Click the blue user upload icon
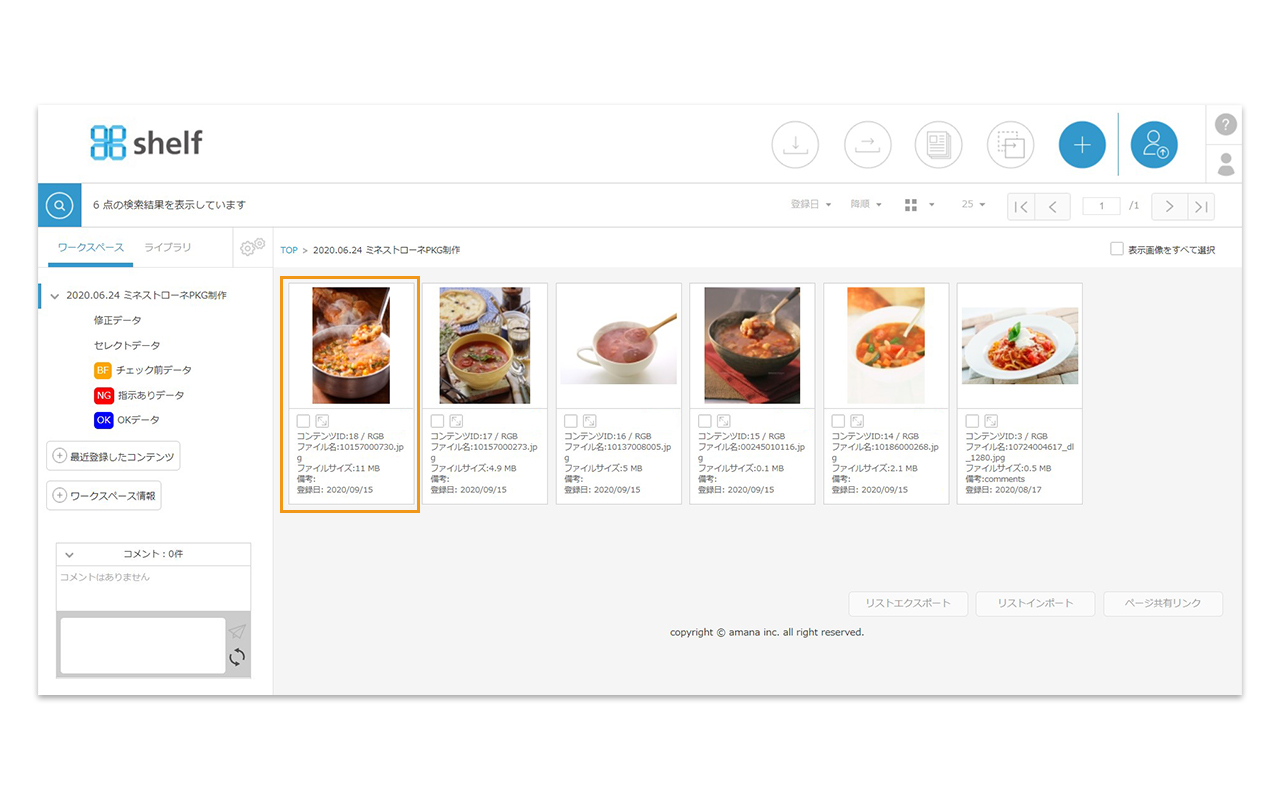 1154,145
